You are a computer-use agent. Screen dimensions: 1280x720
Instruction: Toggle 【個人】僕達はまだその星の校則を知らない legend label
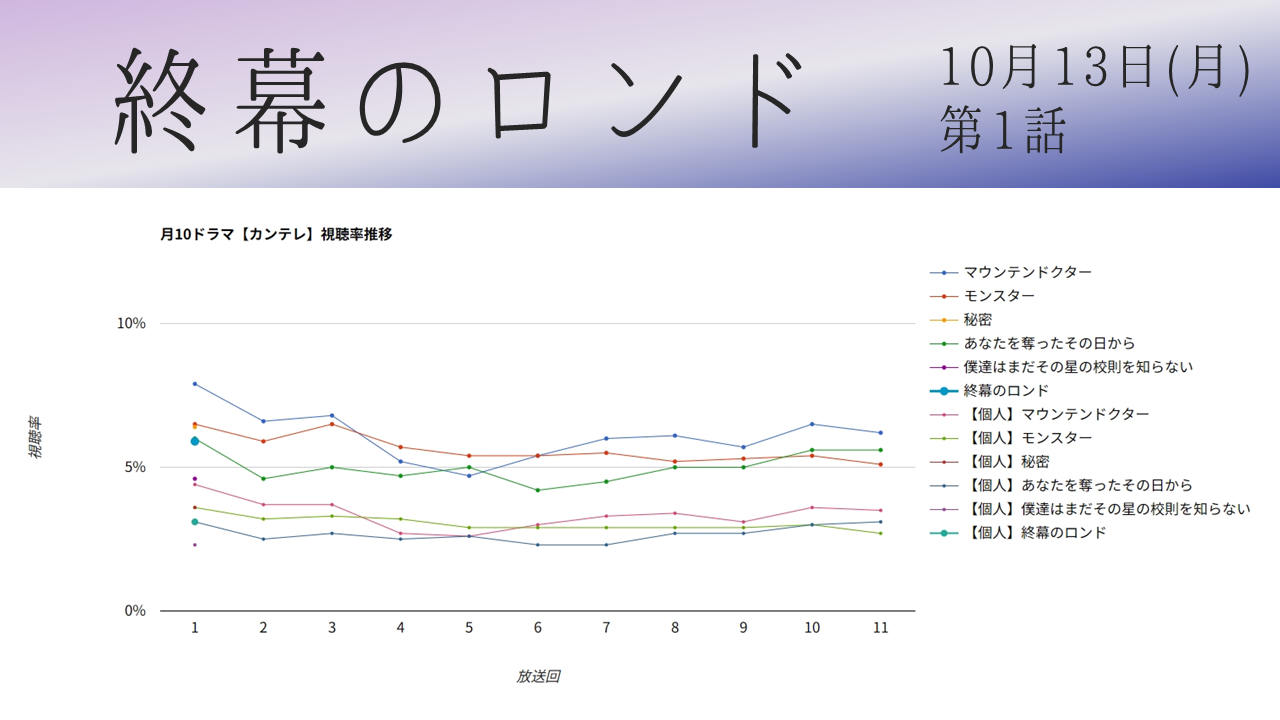[x=1107, y=509]
